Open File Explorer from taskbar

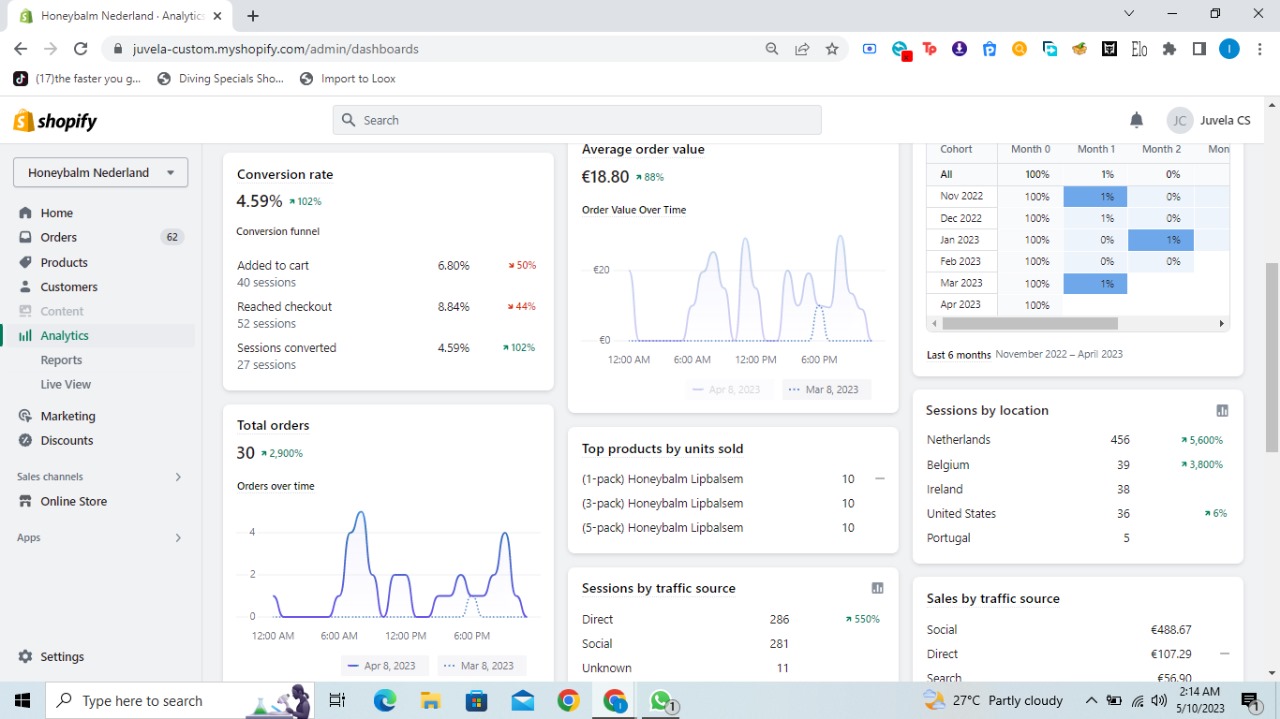point(431,700)
